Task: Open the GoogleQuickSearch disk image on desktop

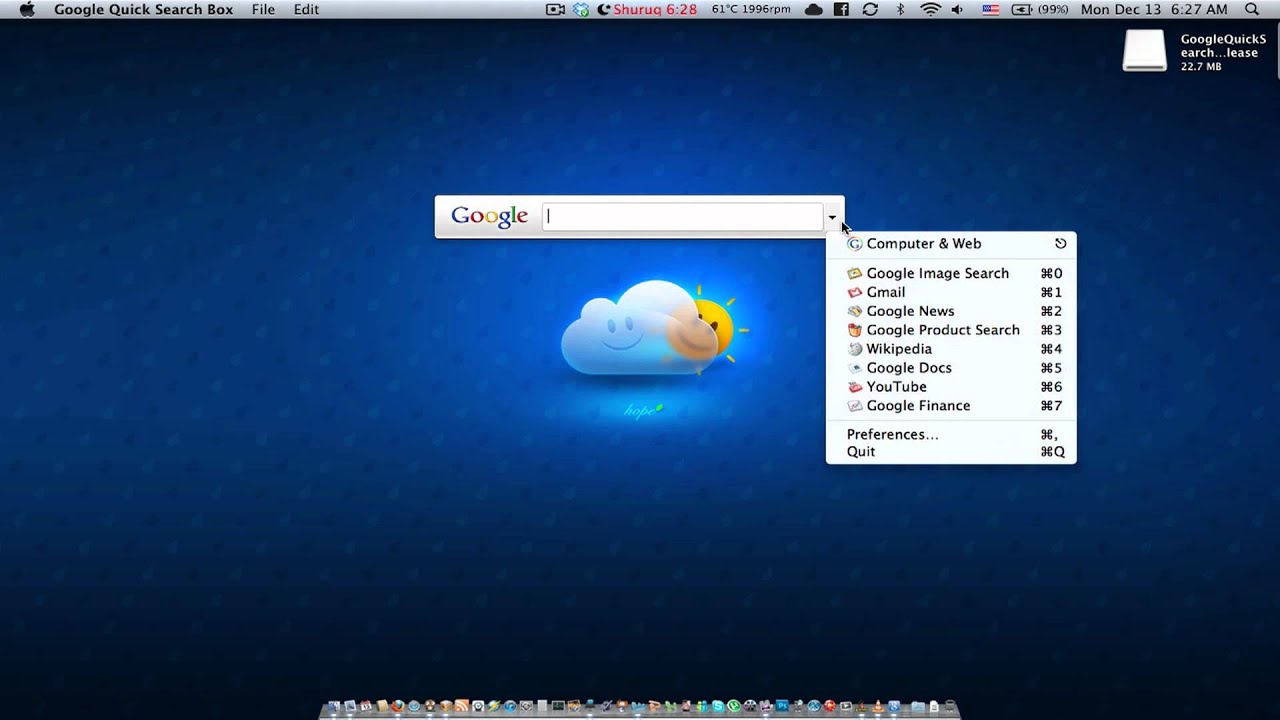Action: click(x=1145, y=50)
